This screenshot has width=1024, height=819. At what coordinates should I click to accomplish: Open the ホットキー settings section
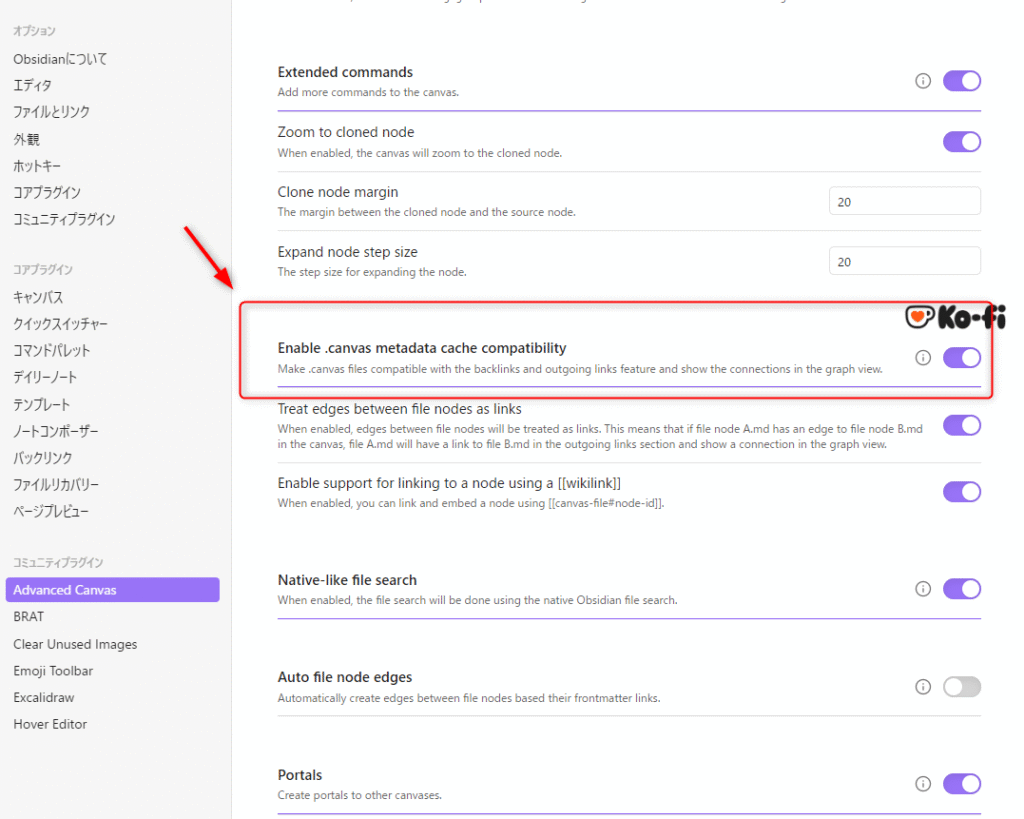37,165
